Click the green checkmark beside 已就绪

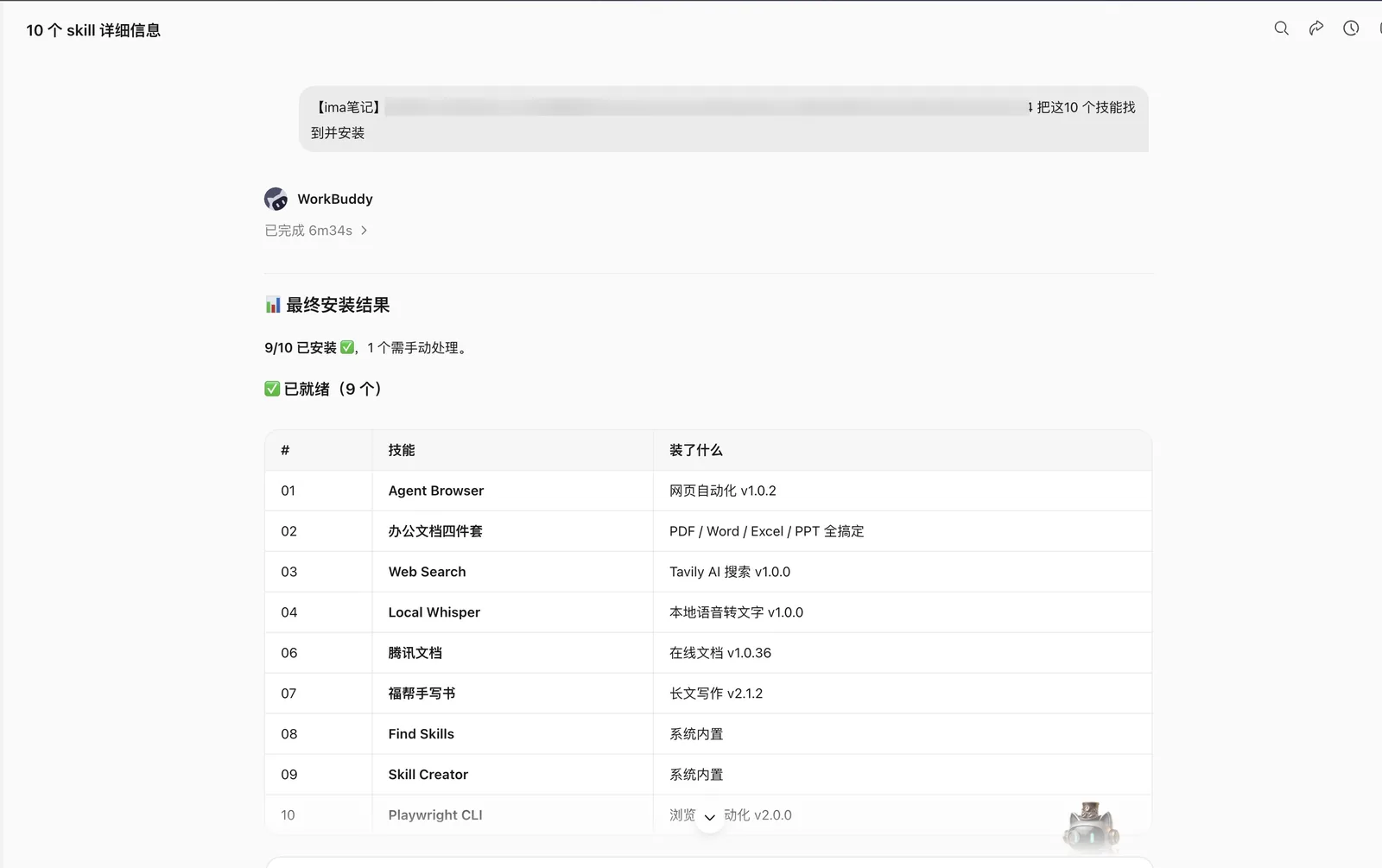coord(272,389)
